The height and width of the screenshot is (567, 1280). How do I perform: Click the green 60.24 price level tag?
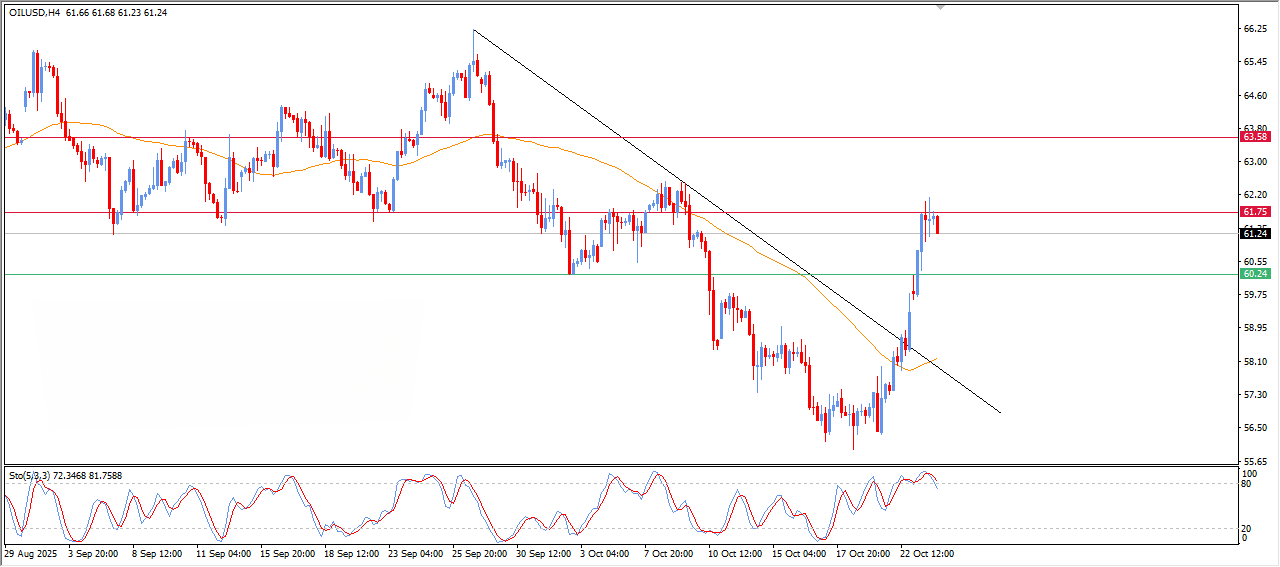[x=1255, y=273]
